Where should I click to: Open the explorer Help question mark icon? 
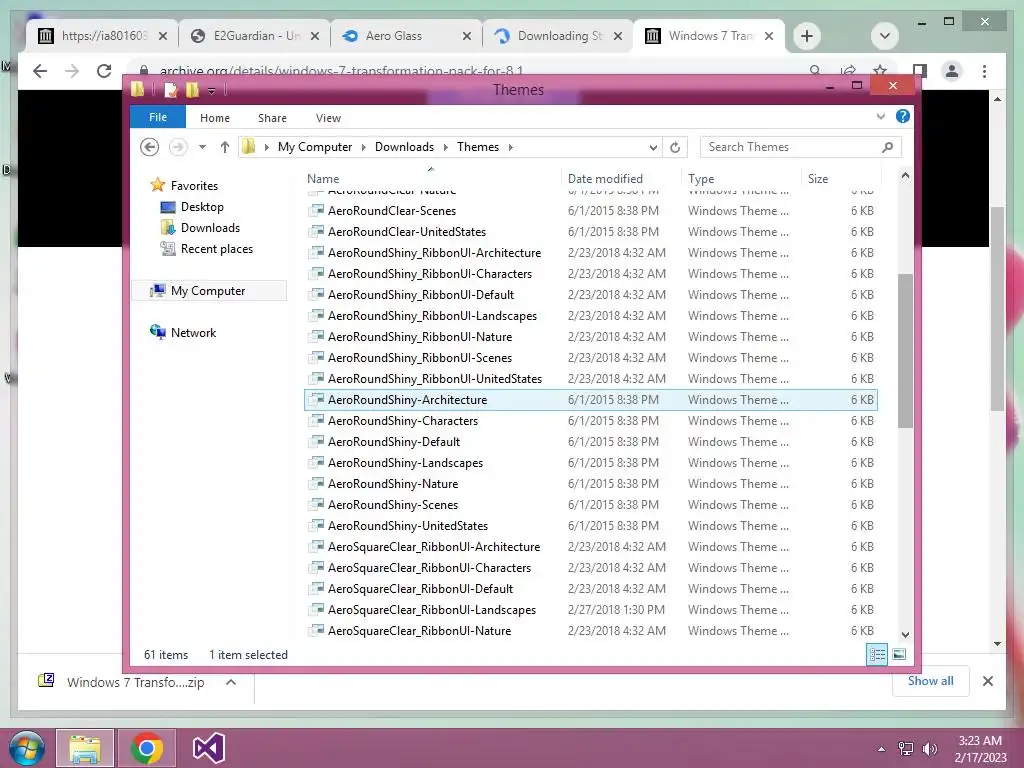[903, 116]
